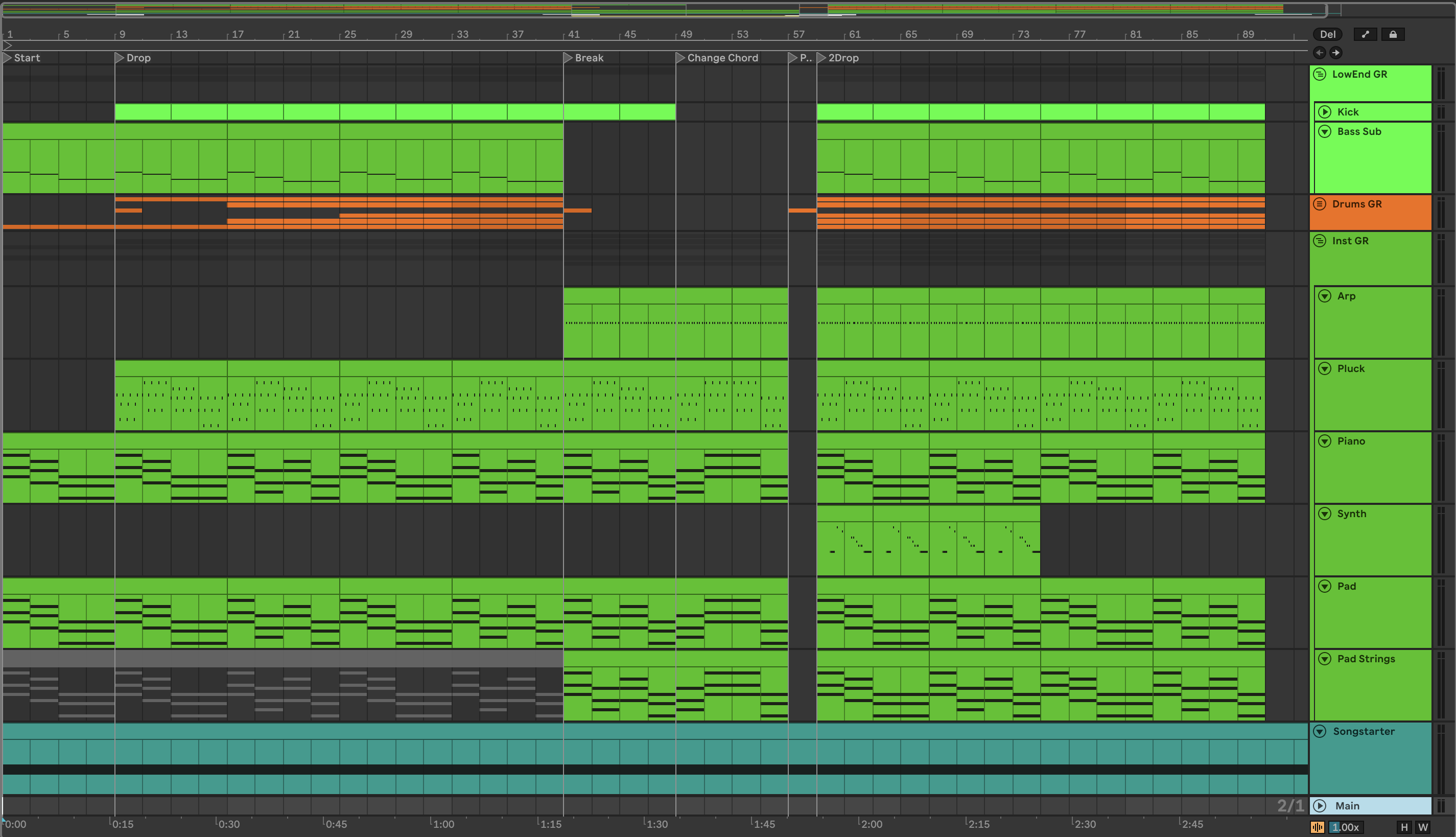The width and height of the screenshot is (1456, 837).
Task: Click the Songstarter track level meter
Action: (1441, 758)
